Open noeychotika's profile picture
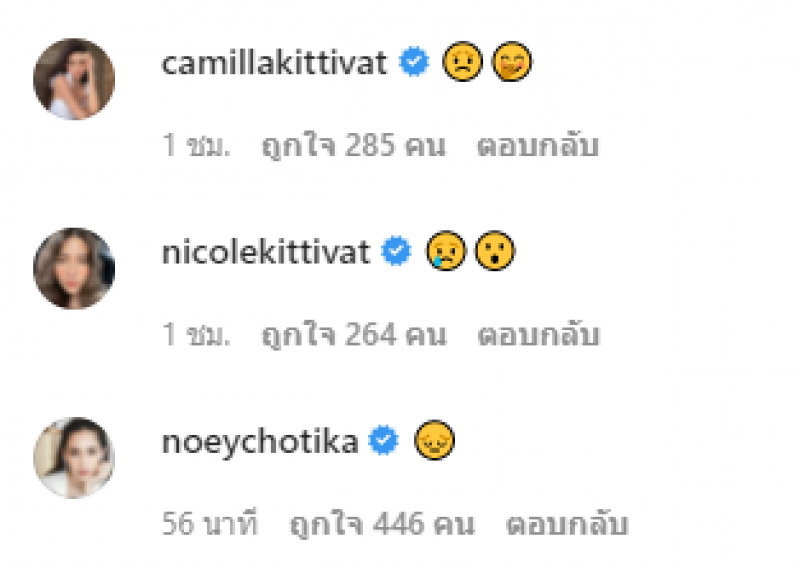The height and width of the screenshot is (568, 800). (x=74, y=458)
